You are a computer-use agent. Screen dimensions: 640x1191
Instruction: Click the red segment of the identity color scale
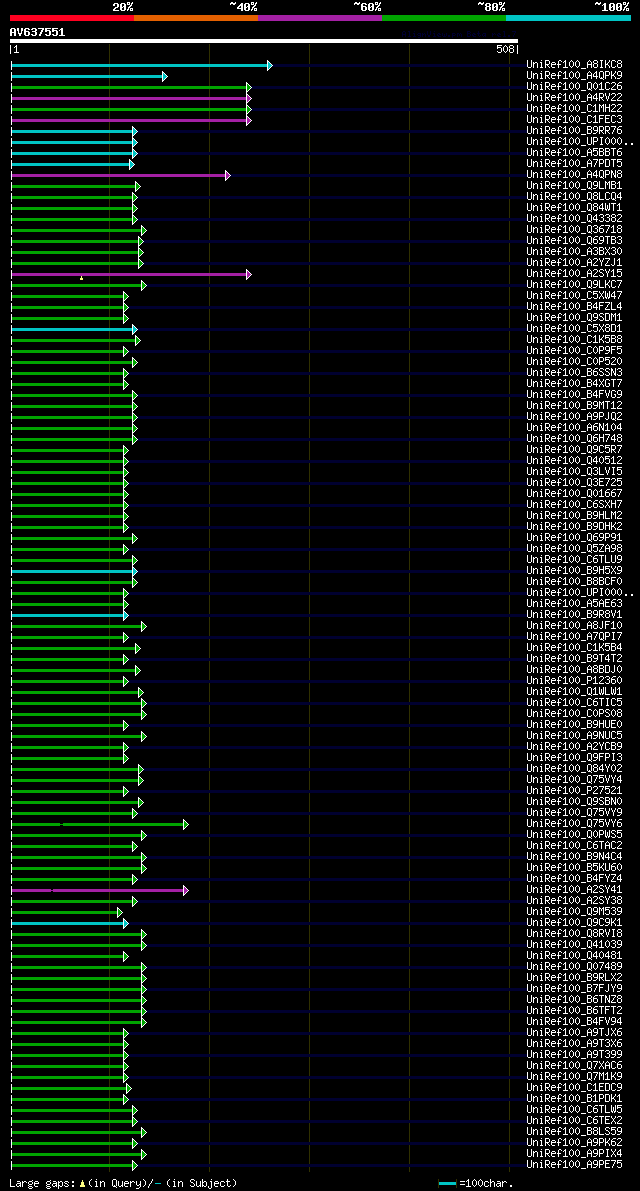[x=72, y=17]
